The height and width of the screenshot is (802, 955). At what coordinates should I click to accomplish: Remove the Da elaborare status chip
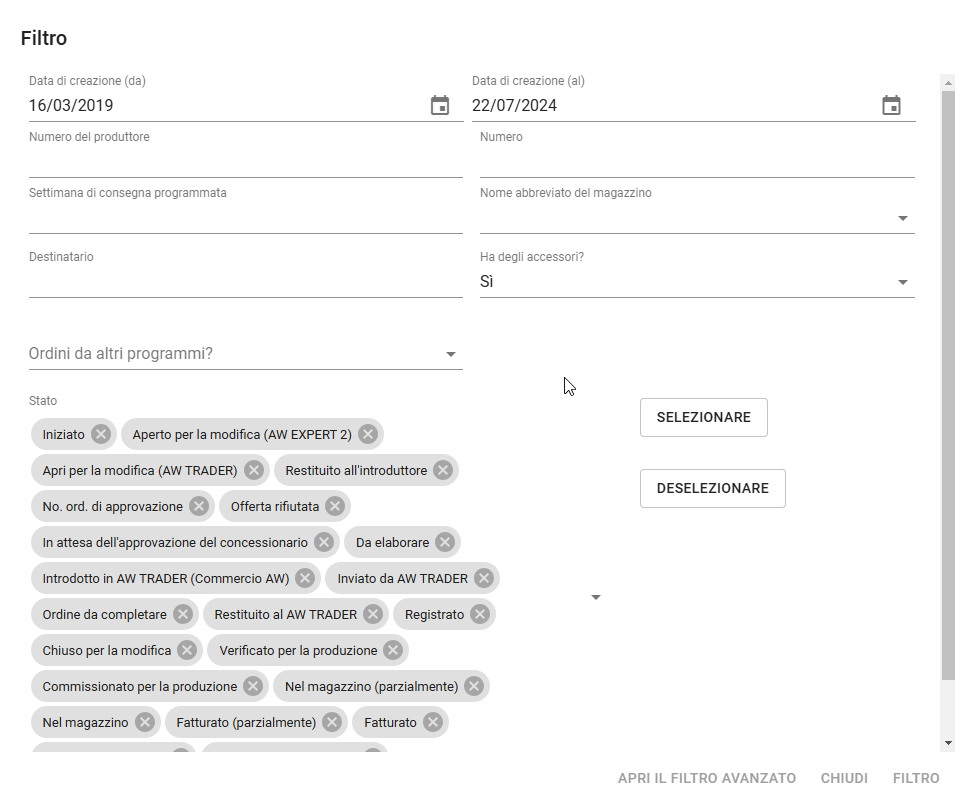point(445,543)
